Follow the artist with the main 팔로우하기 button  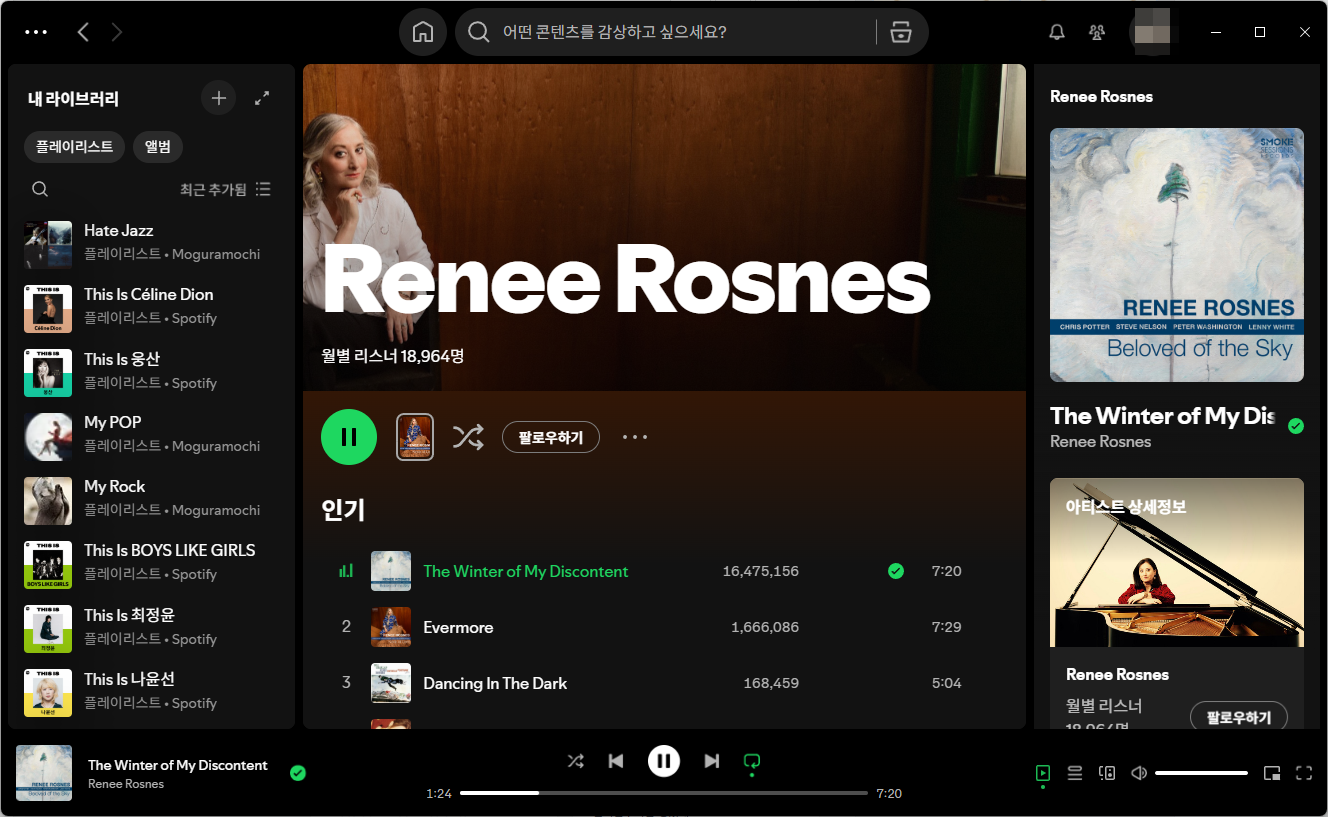pos(550,437)
